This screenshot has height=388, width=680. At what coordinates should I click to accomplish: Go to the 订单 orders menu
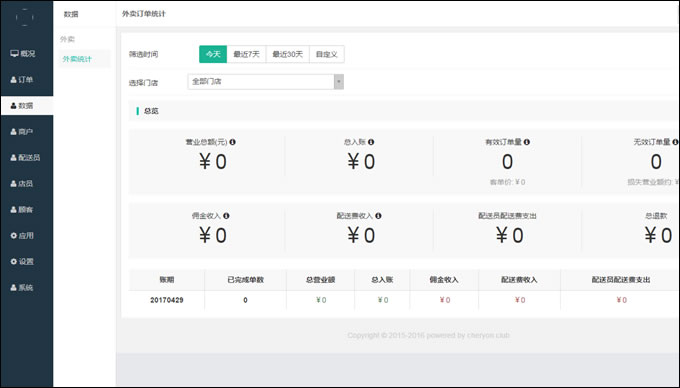27,80
